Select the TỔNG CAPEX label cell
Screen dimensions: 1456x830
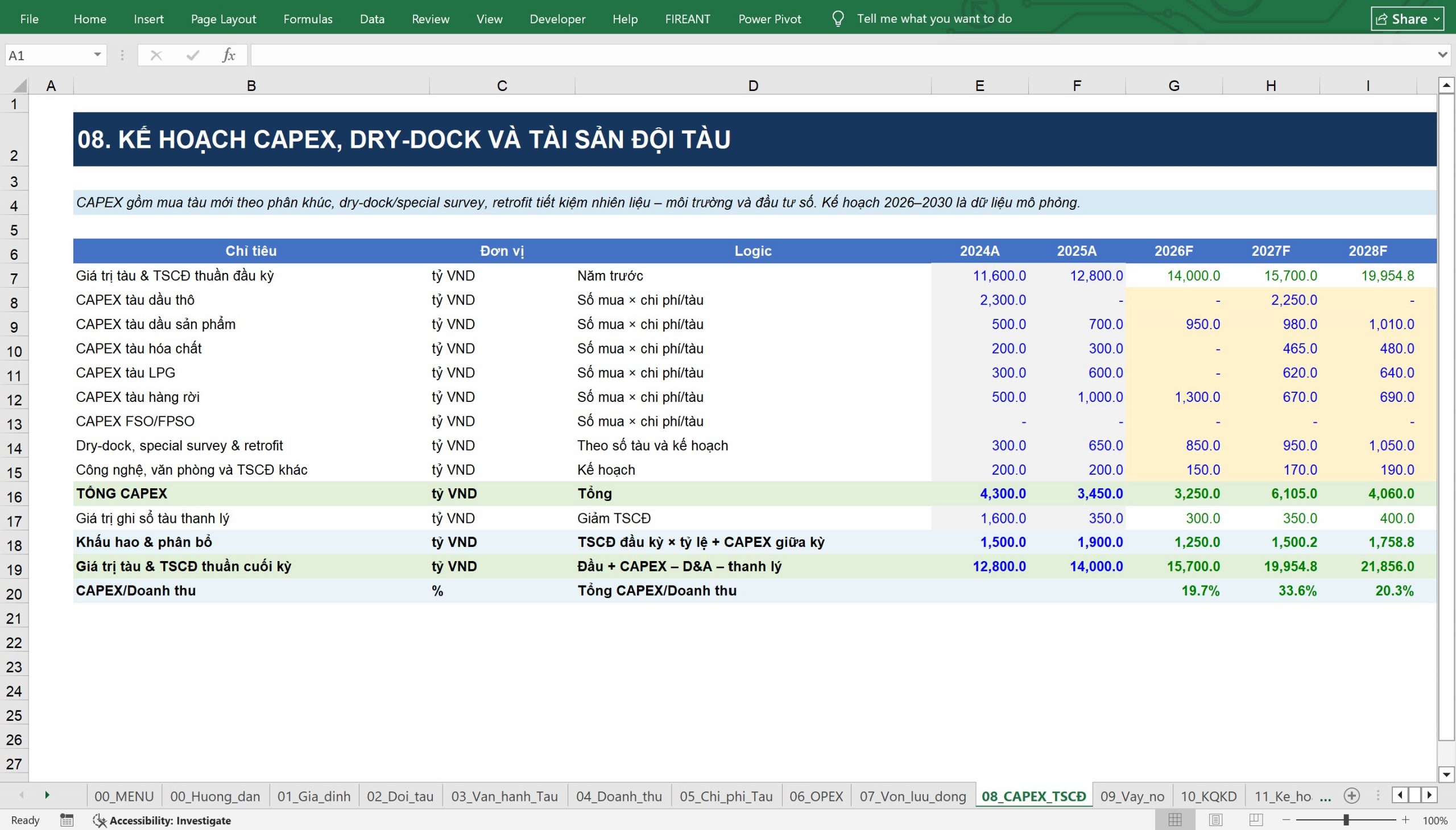point(251,493)
